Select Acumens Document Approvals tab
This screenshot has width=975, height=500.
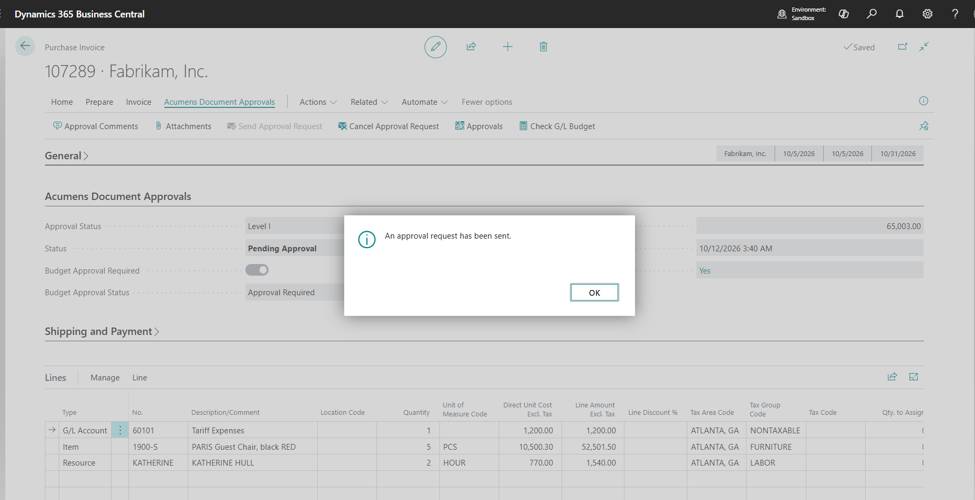(x=219, y=102)
